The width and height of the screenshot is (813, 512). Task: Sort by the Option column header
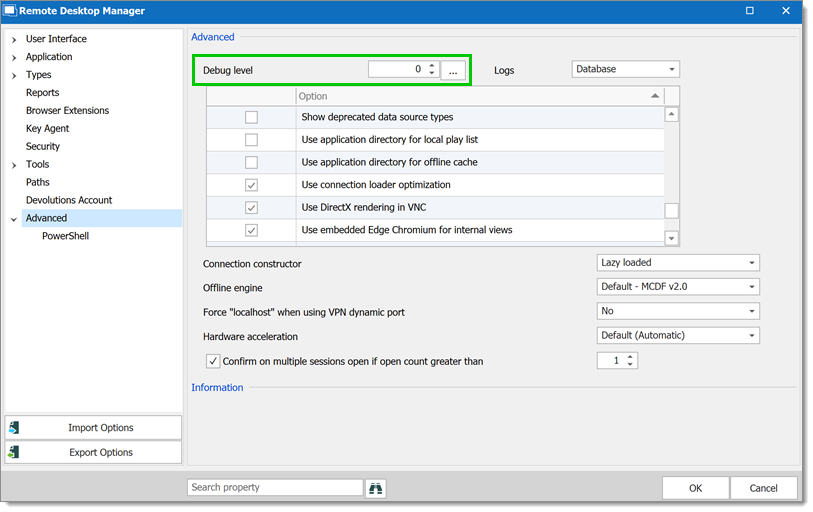point(480,96)
